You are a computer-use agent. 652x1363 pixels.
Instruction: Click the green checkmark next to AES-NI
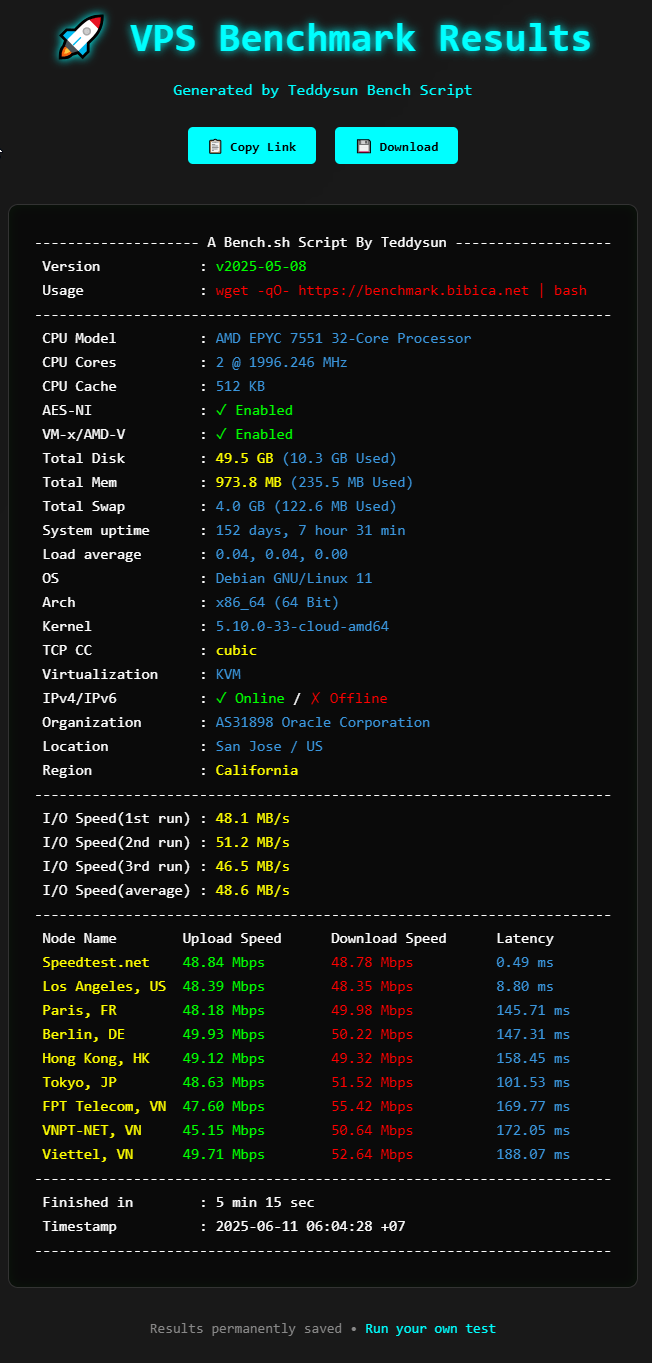coord(222,410)
